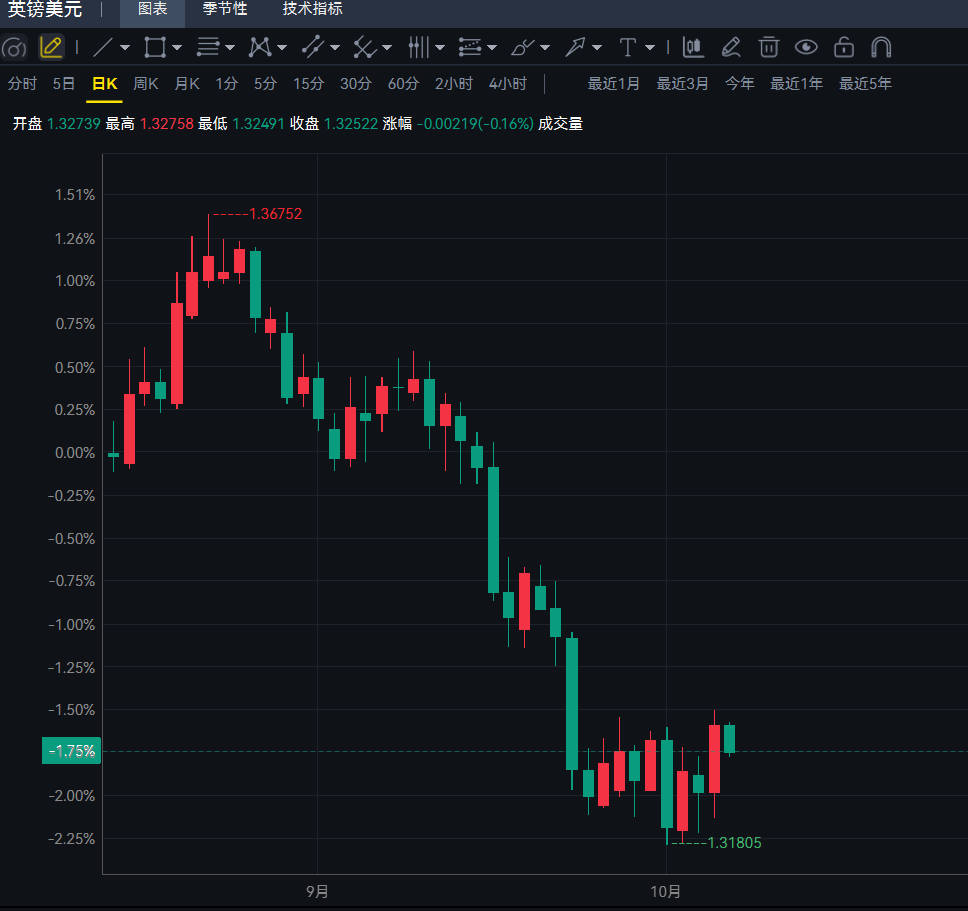Screen dimensions: 968x911
Task: Open the crossed pattern tool dropdown arrow
Action: (282, 48)
